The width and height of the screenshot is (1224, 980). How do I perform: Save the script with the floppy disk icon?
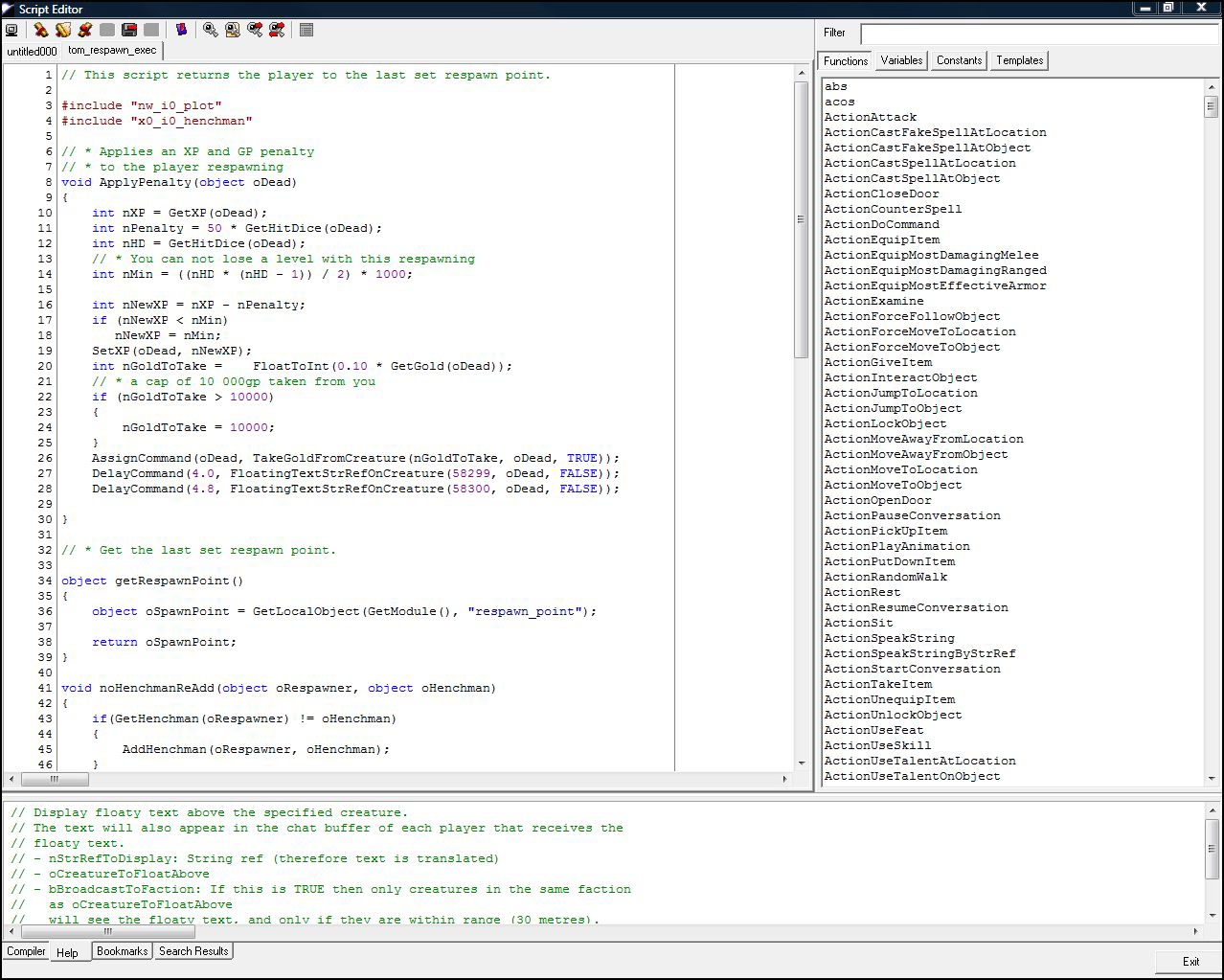(129, 31)
